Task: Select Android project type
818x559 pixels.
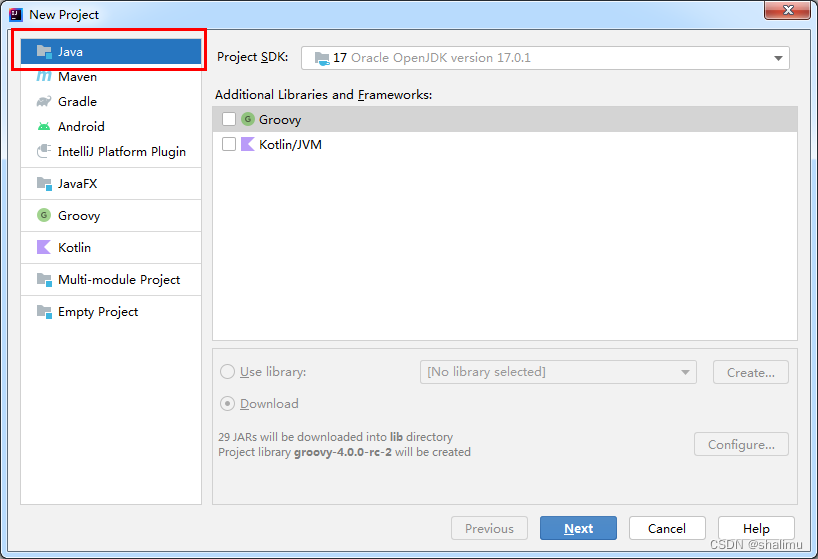Action: tap(111, 126)
